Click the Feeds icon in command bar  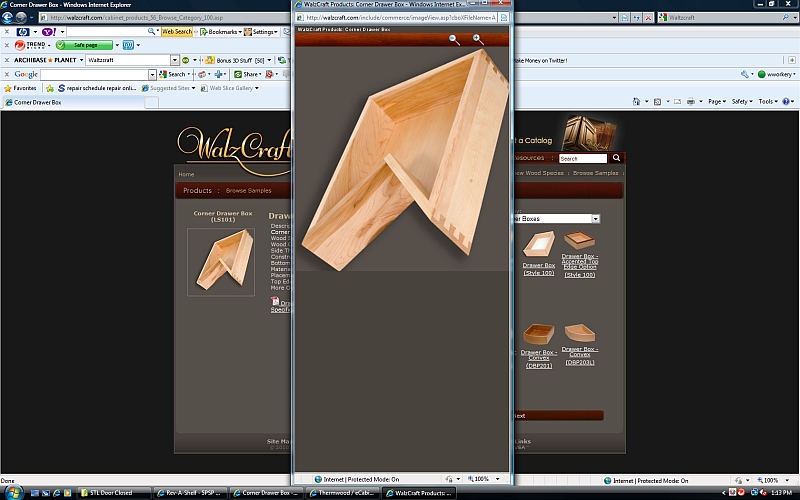657,102
